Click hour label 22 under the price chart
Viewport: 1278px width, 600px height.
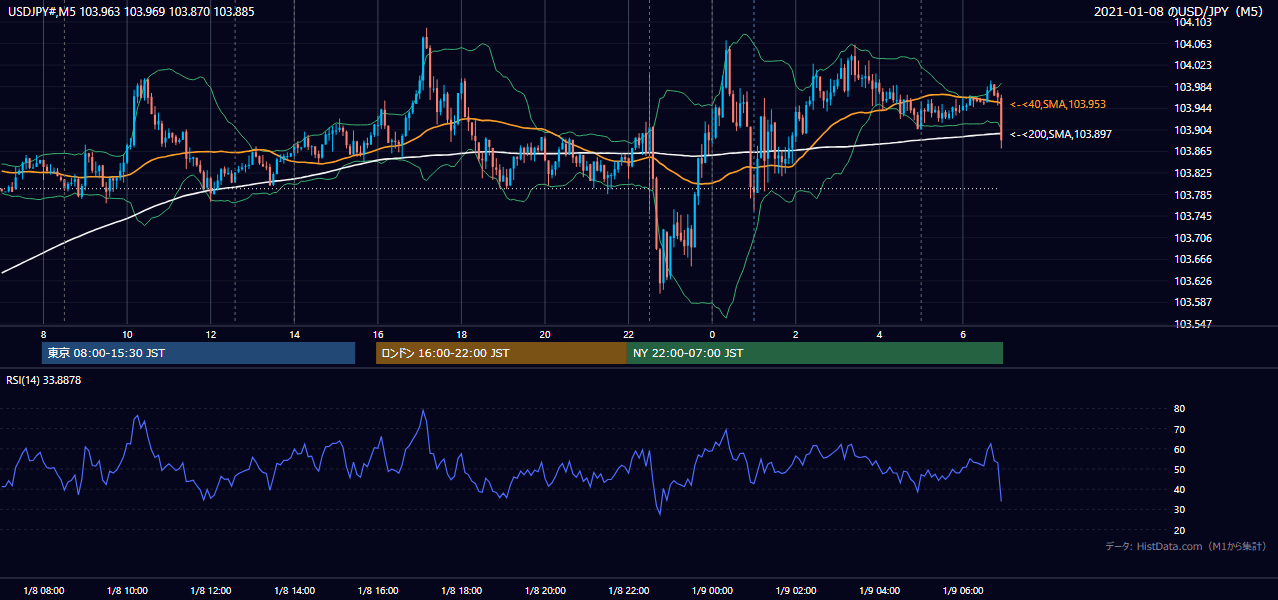628,334
